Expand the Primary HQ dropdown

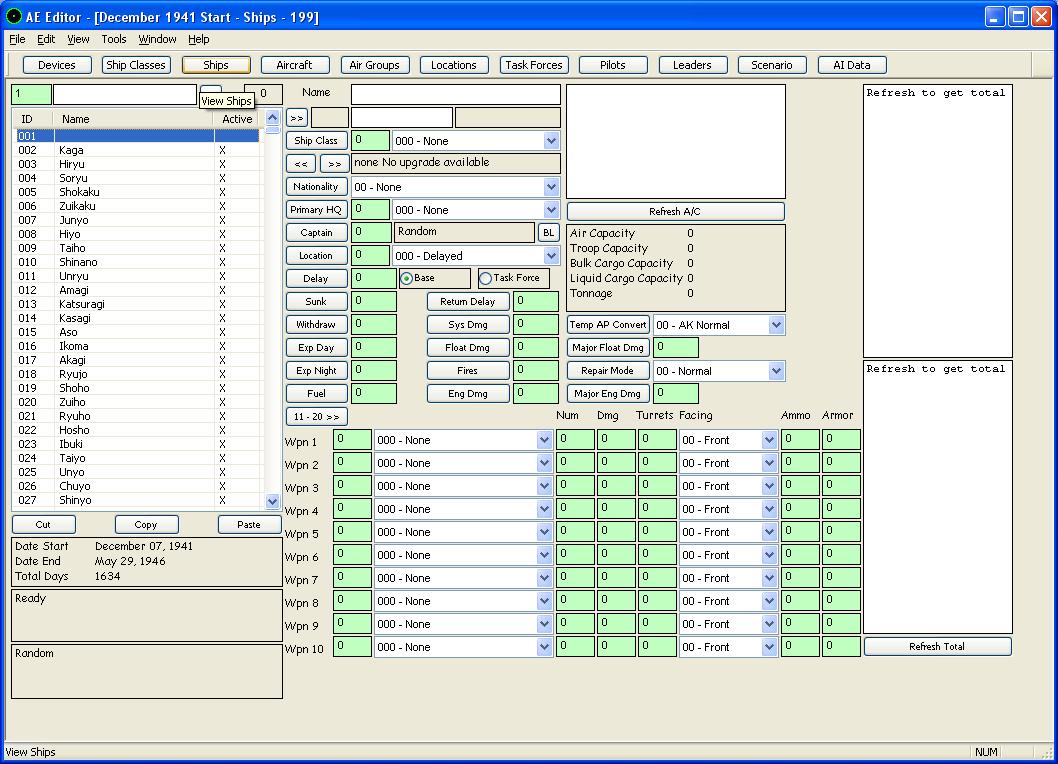[551, 210]
